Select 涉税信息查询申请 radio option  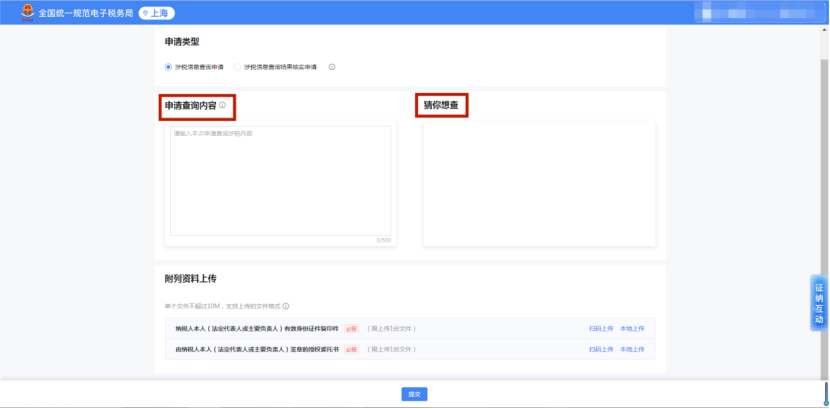(169, 67)
